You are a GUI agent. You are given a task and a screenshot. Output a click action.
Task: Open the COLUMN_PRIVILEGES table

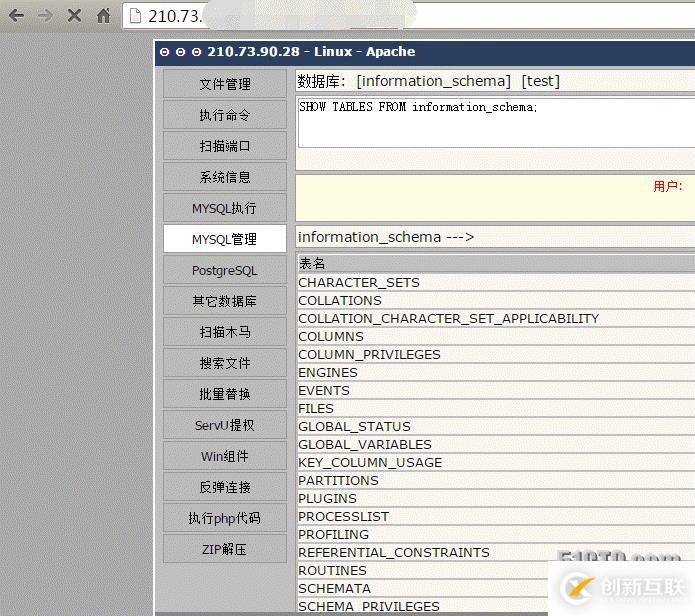(x=369, y=355)
